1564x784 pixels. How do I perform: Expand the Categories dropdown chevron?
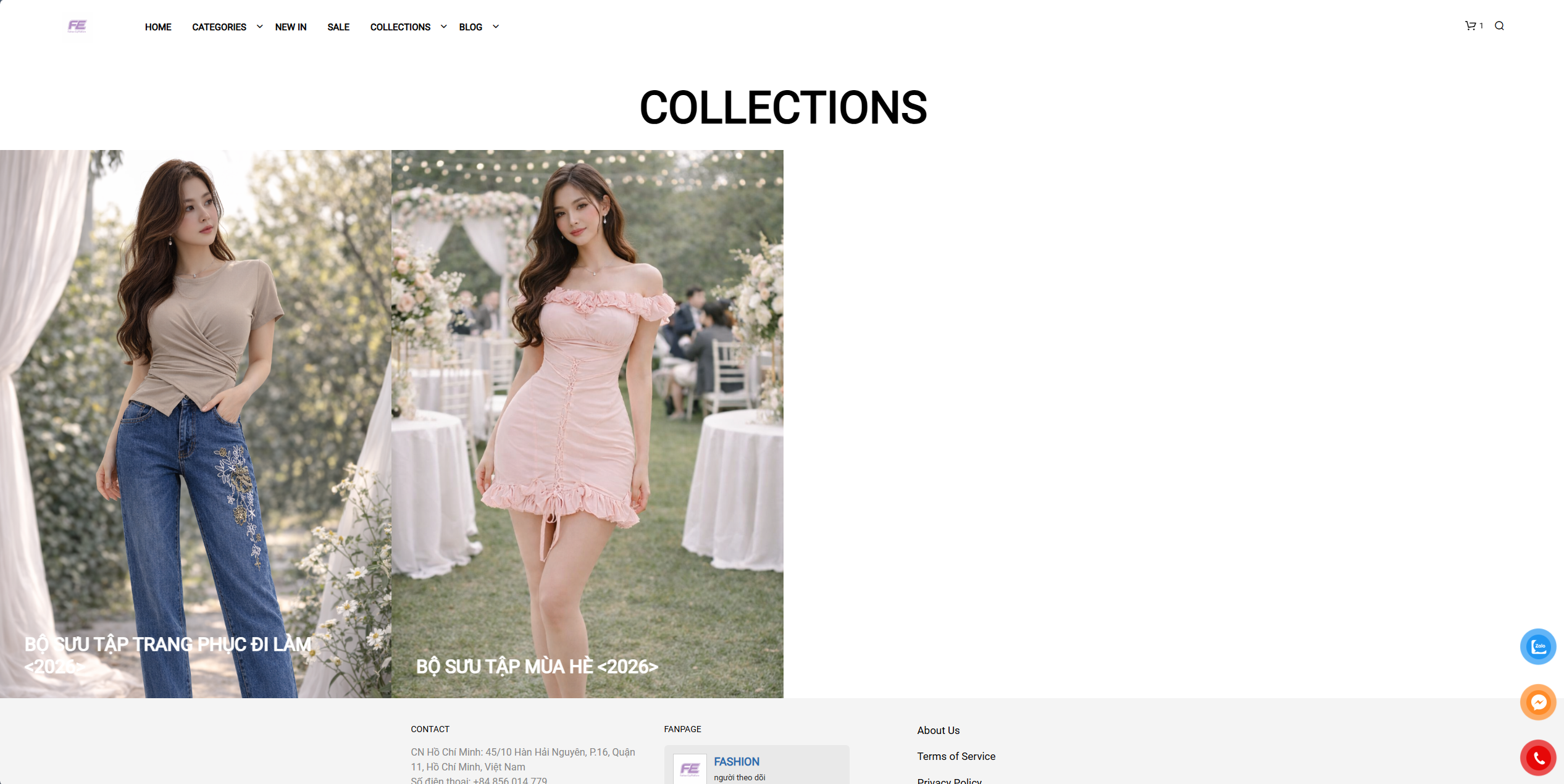259,27
